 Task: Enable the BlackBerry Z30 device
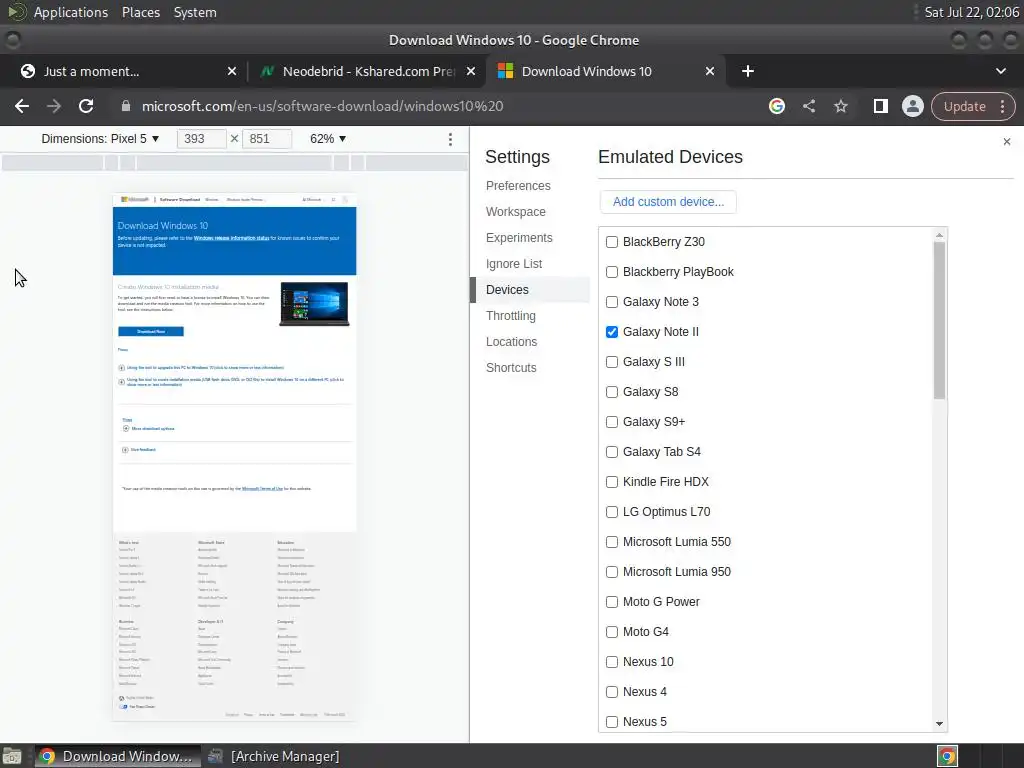coord(612,242)
